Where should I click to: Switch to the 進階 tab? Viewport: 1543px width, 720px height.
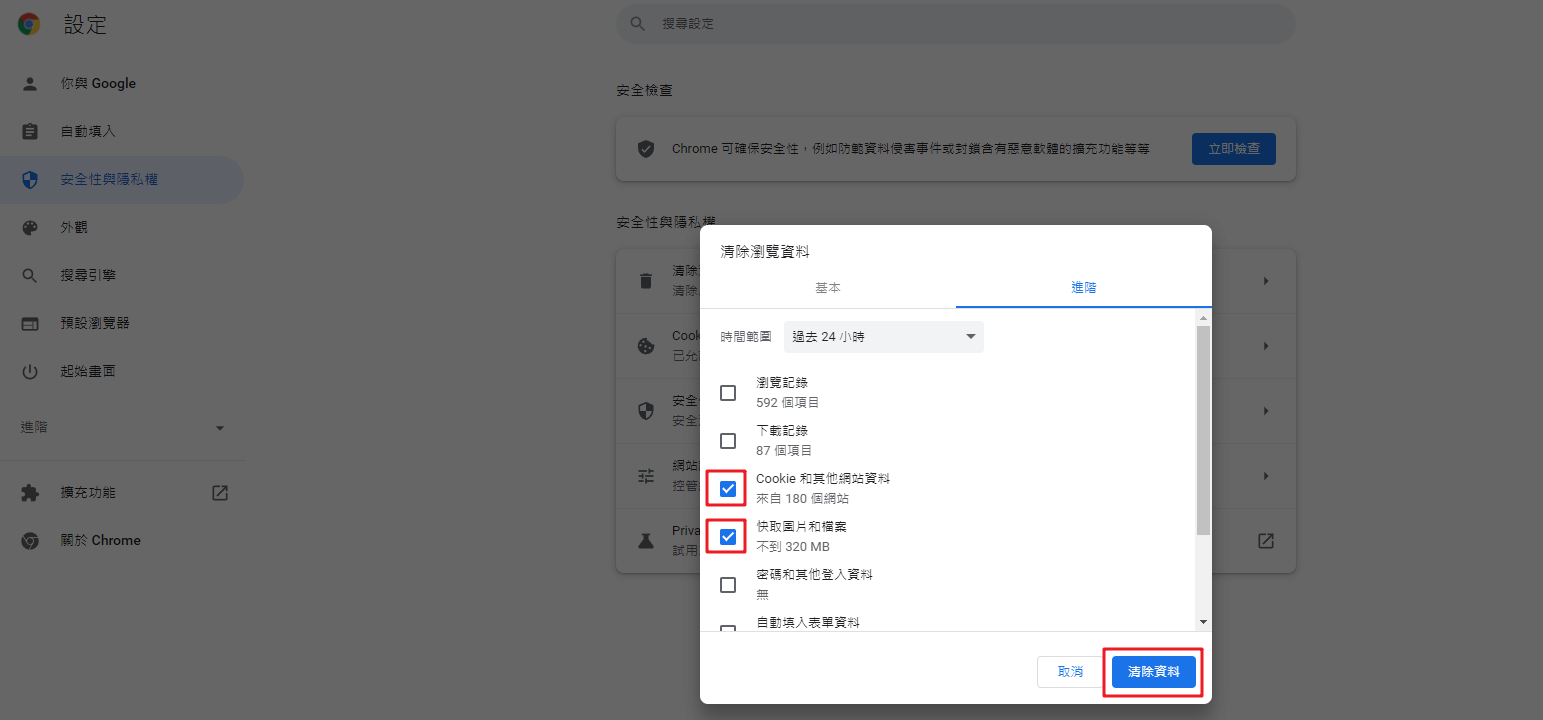[1083, 287]
